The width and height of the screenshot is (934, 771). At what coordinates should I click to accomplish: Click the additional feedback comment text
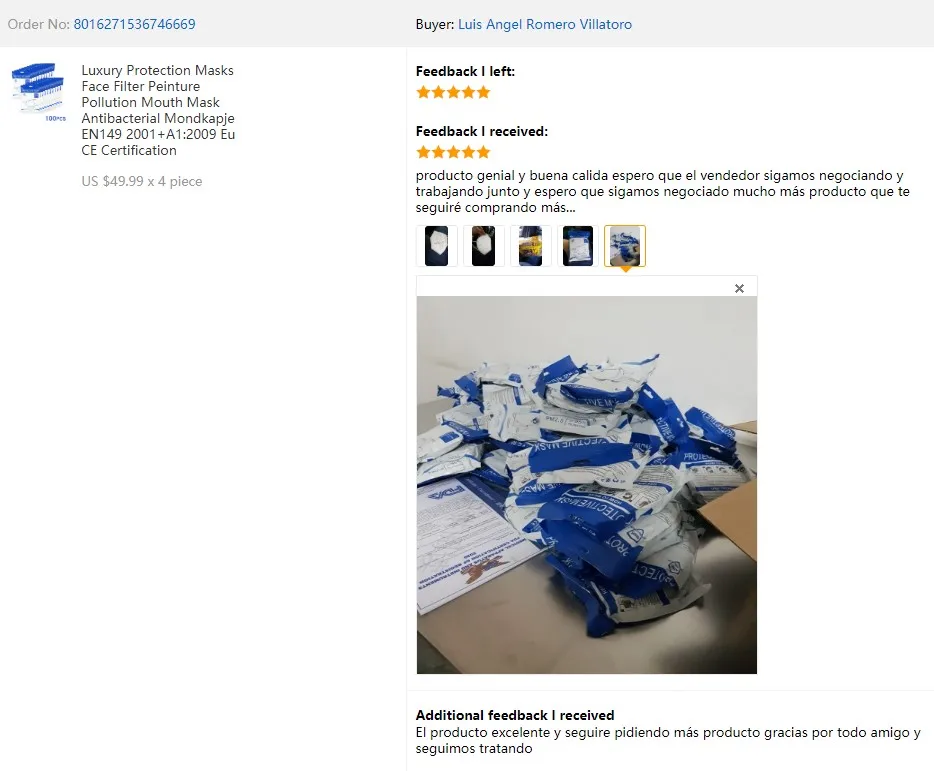(x=668, y=741)
